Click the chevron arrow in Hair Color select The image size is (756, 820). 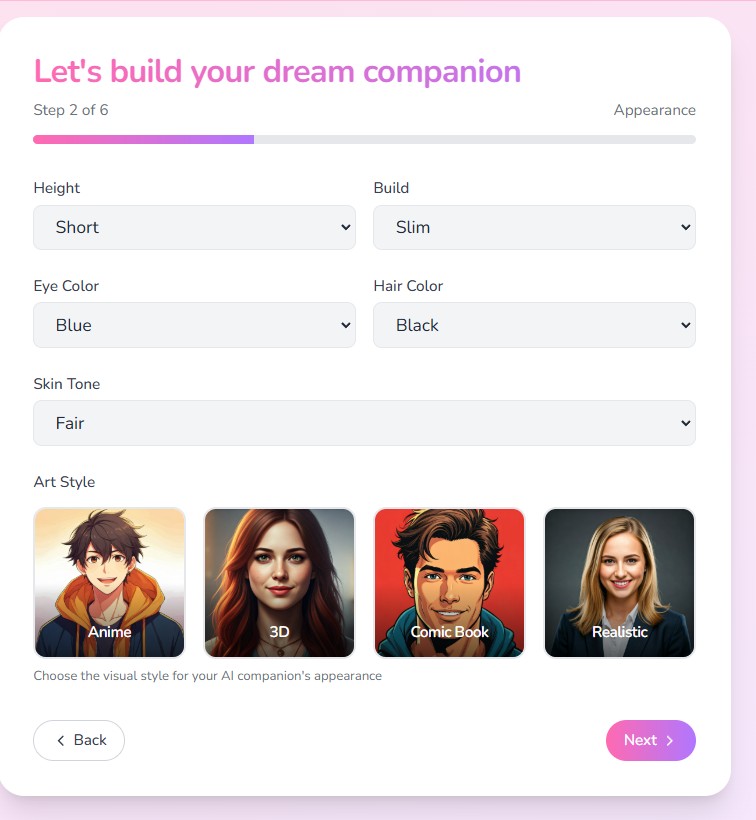point(685,325)
